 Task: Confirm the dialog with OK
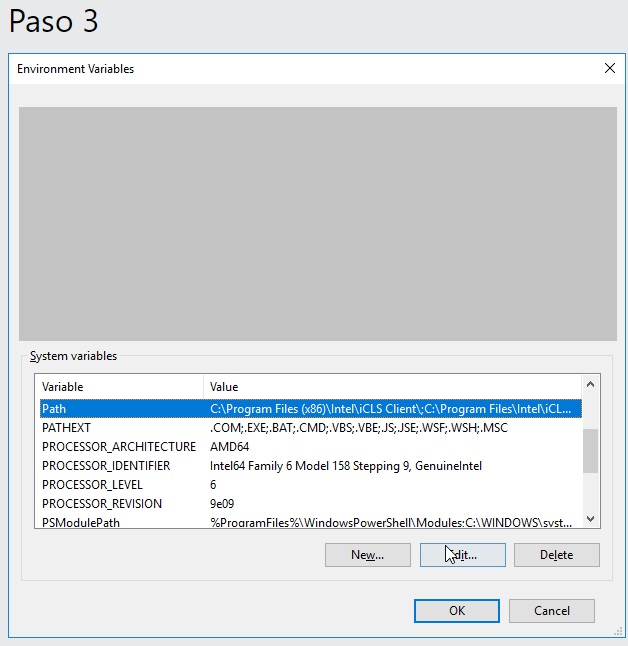[x=456, y=610]
